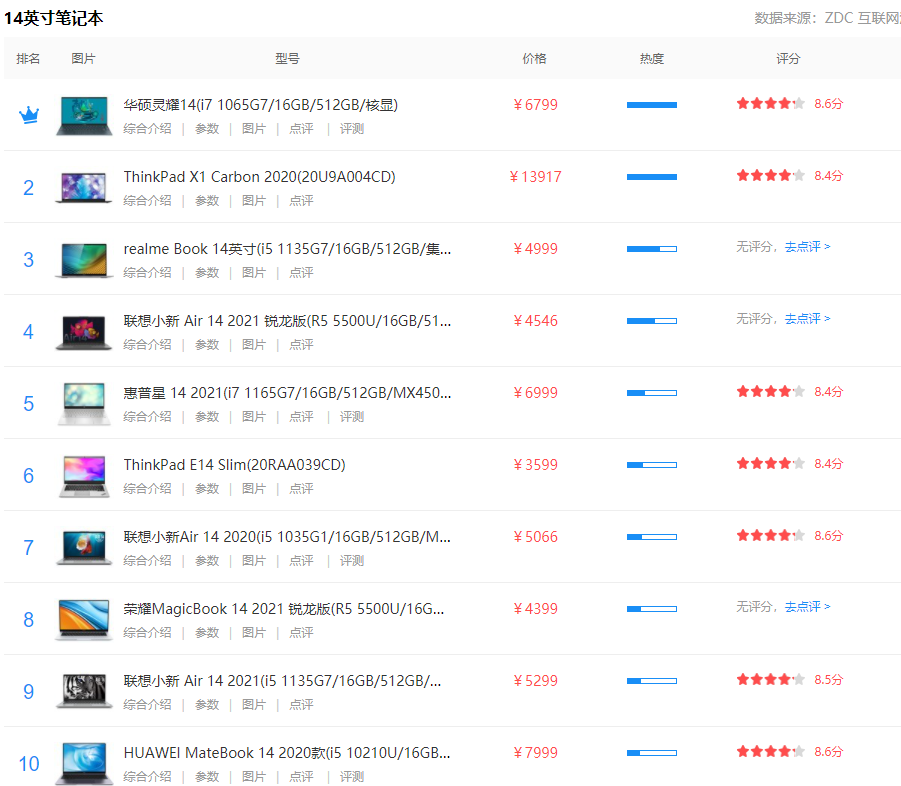View 参数 for 惠普星 14 2021
Viewport: 901px width, 786px height.
(207, 416)
